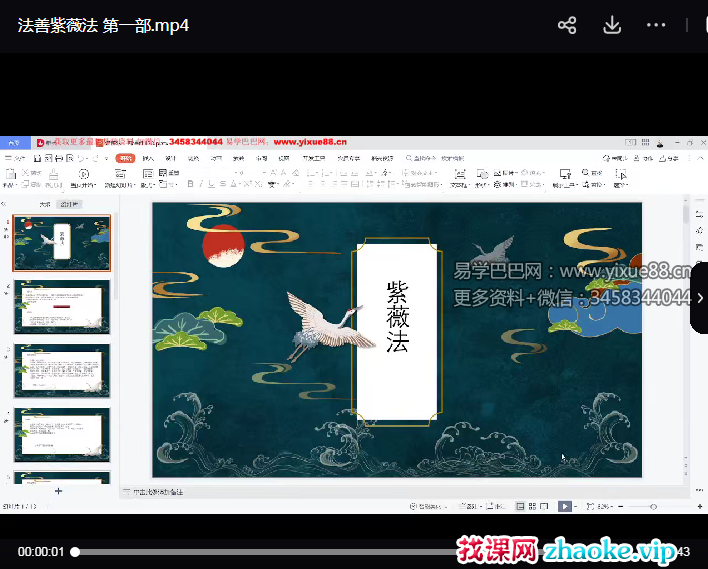Click the share icon in the top bar

(567, 25)
